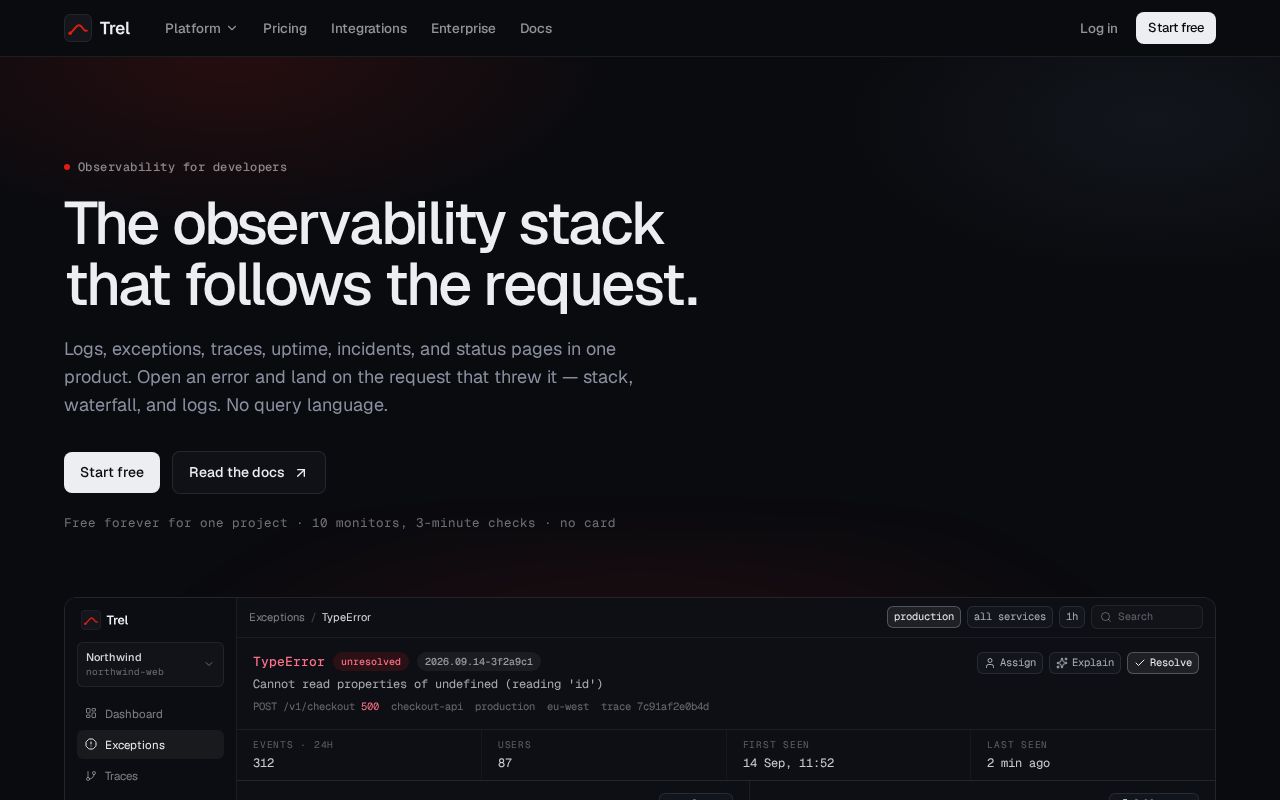Click the Observability for developers tagline
Screen dimensions: 1280x800
coord(182,167)
